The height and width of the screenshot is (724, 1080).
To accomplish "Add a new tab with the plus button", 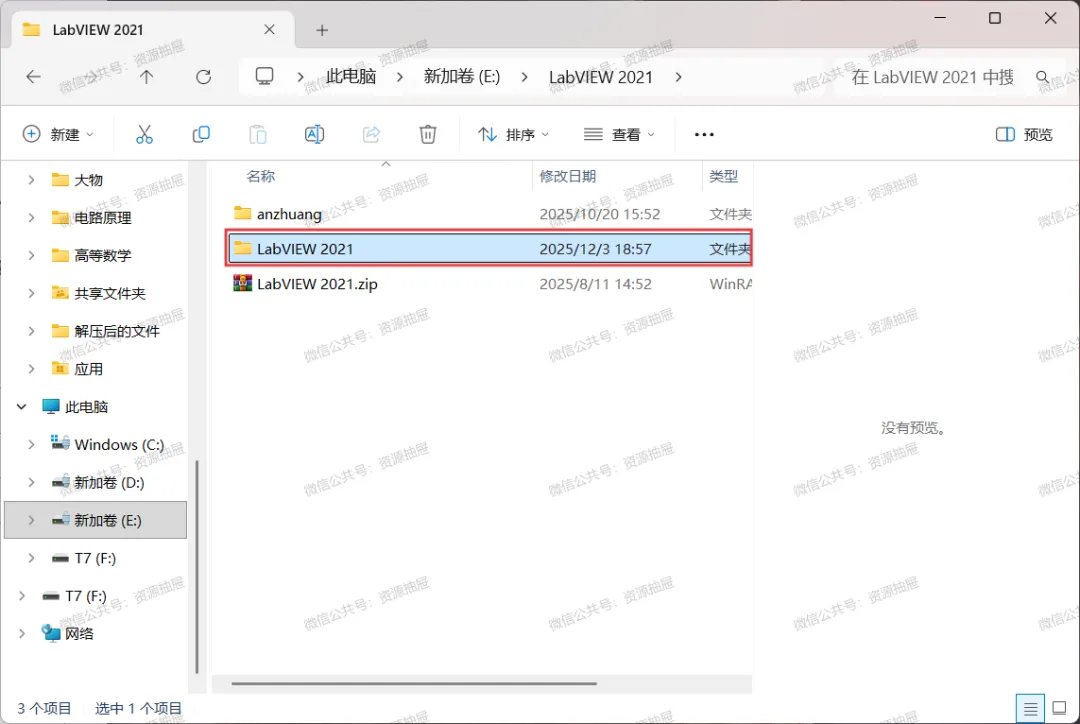I will click(322, 30).
